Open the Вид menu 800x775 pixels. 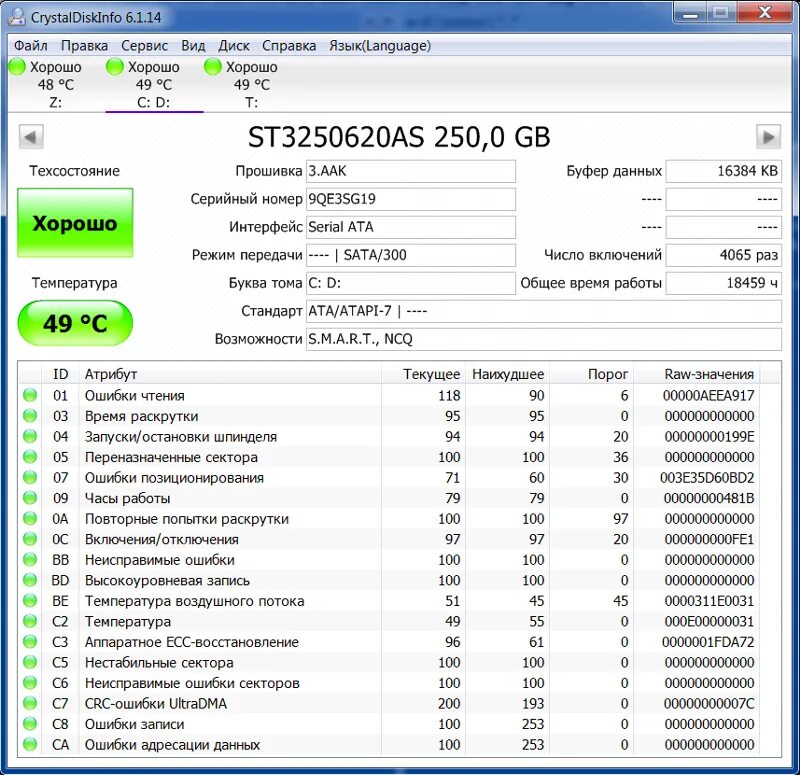pos(193,46)
